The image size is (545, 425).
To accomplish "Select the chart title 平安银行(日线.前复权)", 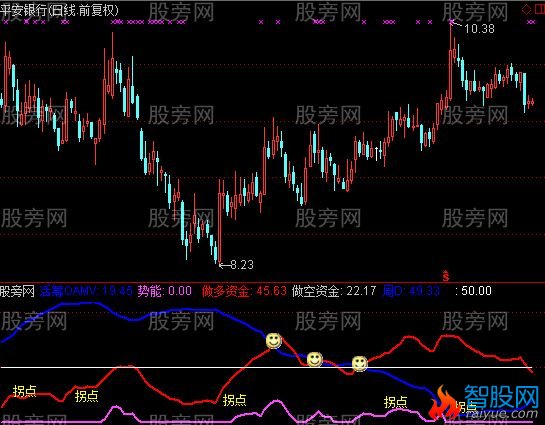I will [x=59, y=10].
